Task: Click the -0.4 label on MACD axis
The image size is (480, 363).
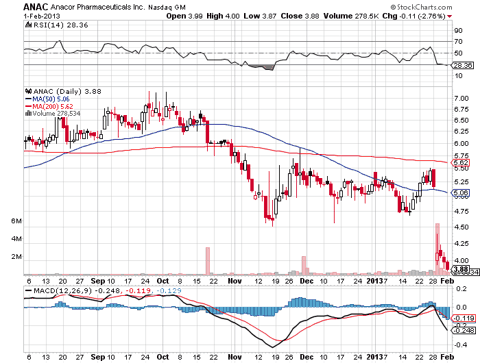Action: click(460, 345)
